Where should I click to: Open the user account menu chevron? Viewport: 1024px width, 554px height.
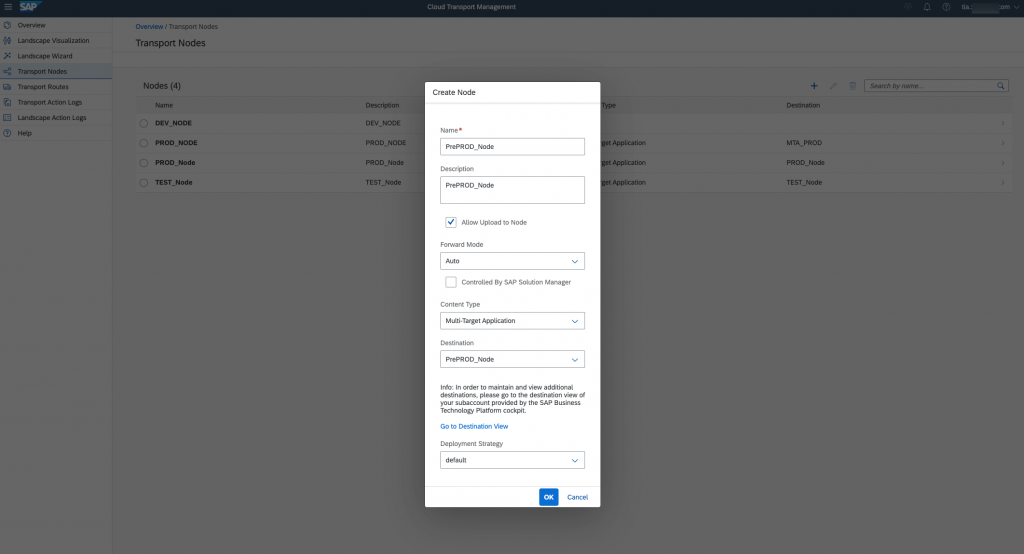tap(1017, 7)
